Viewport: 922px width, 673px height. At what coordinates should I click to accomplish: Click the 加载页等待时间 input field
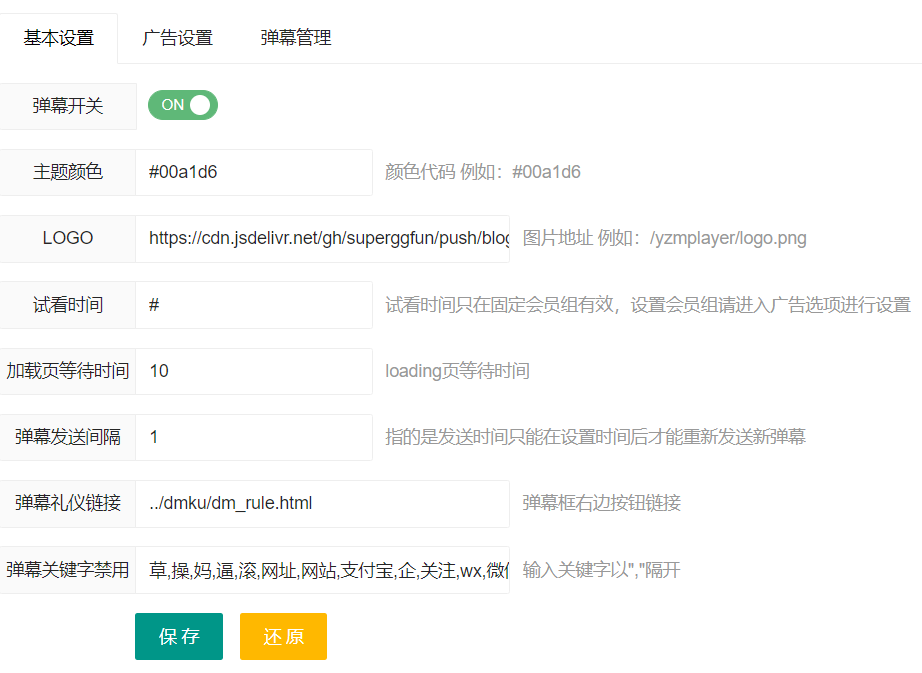click(x=254, y=371)
